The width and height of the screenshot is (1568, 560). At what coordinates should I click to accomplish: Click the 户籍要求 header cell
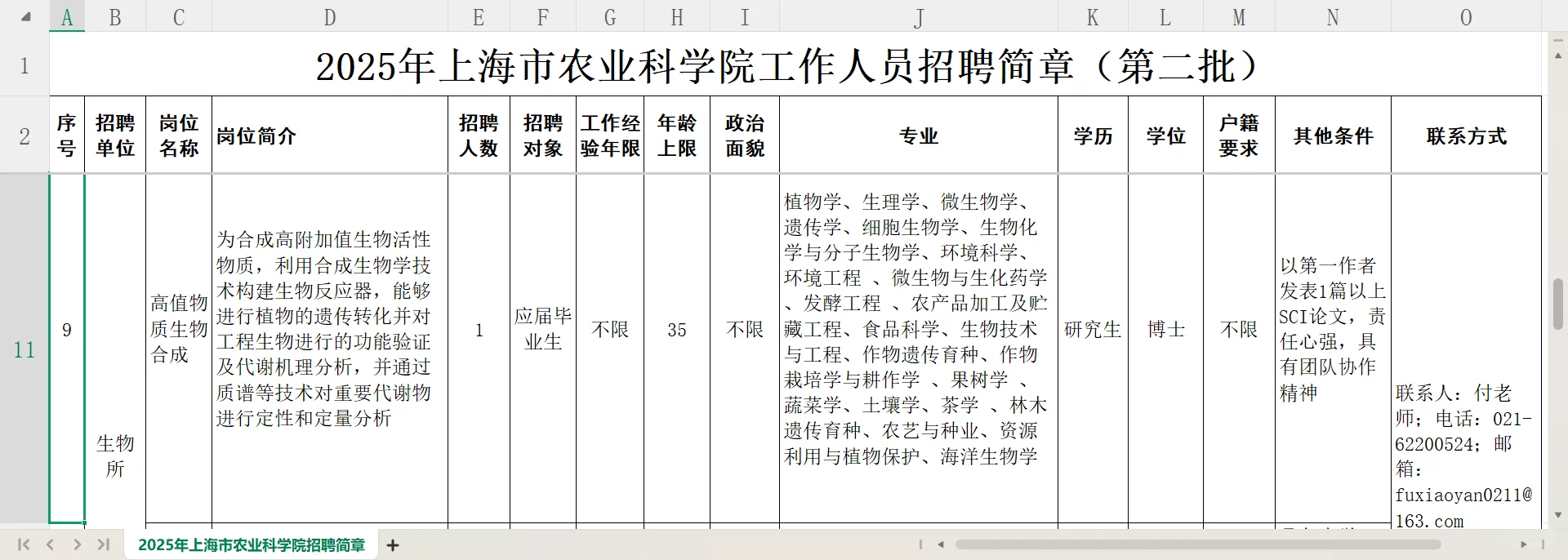click(1239, 136)
